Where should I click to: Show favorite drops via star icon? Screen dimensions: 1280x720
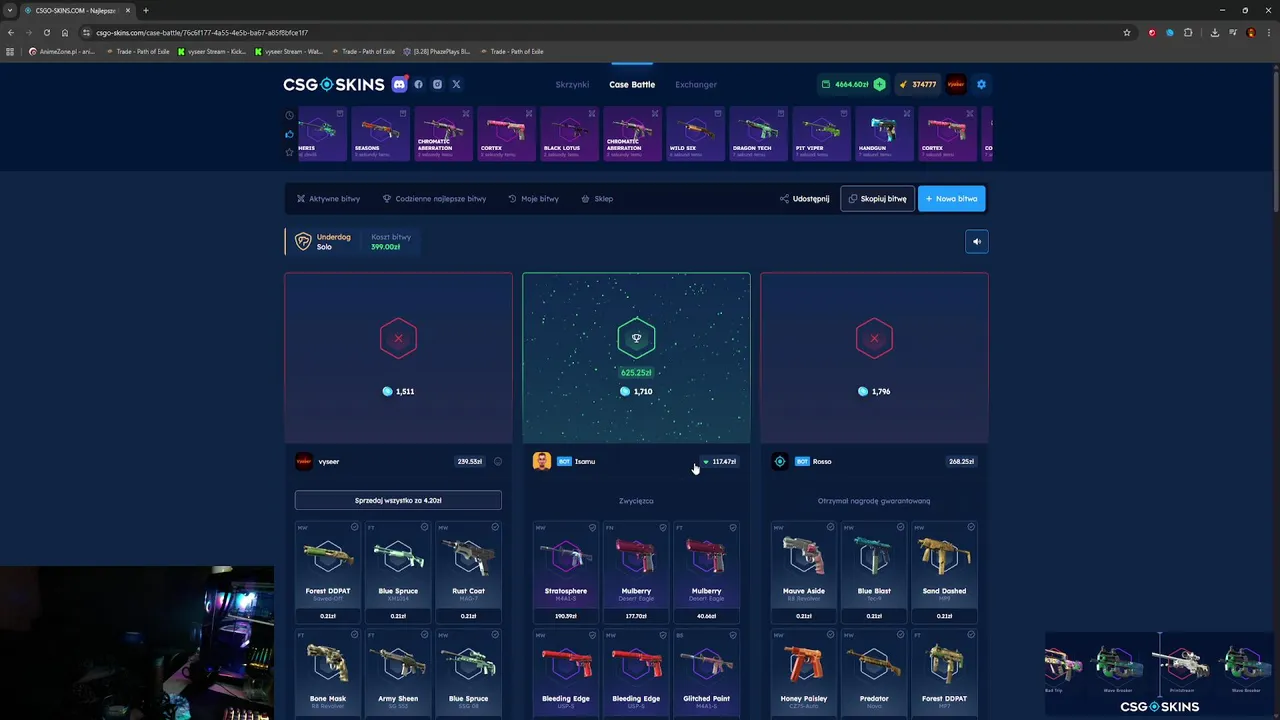coord(289,152)
